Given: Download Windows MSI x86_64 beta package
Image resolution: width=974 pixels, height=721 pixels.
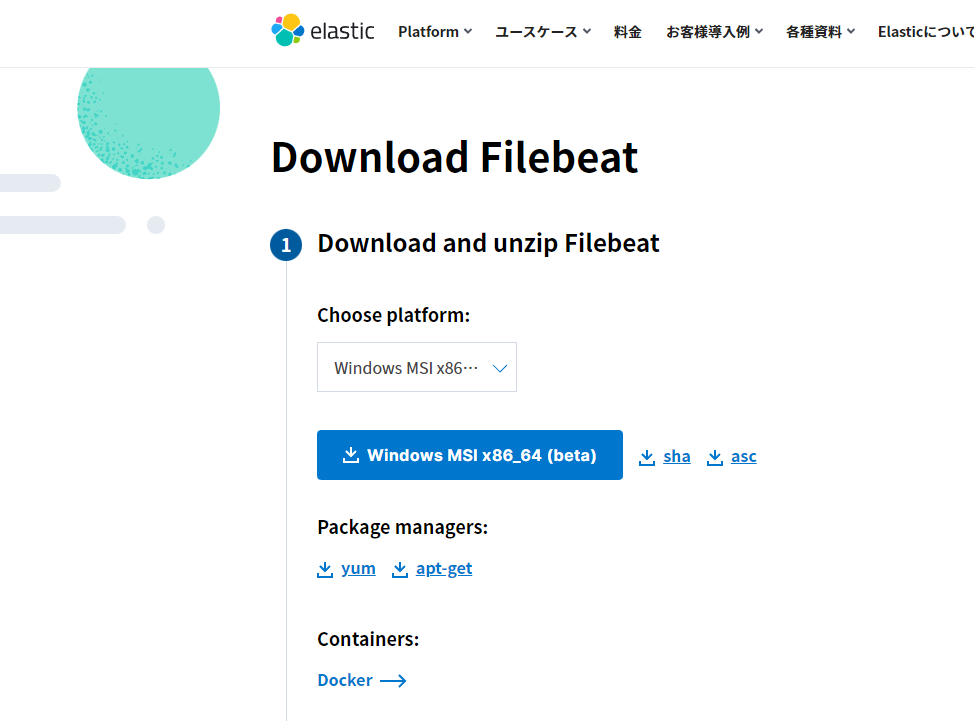Looking at the screenshot, I should pos(469,455).
